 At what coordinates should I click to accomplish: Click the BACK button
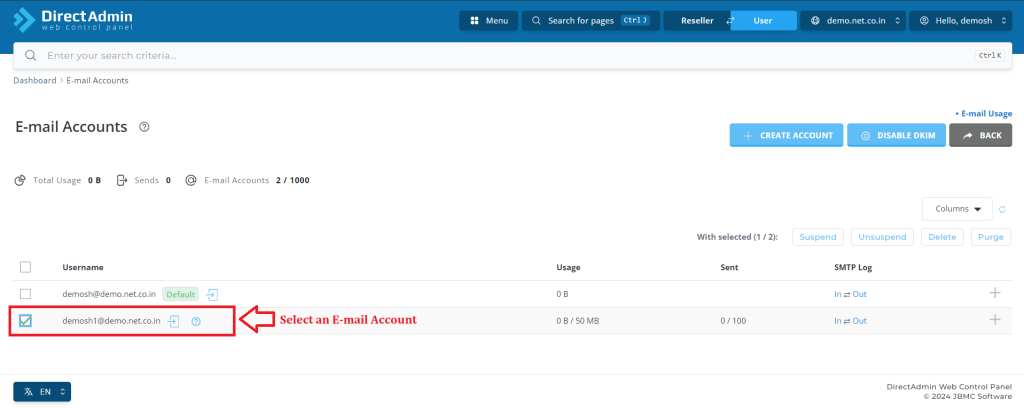tap(980, 135)
